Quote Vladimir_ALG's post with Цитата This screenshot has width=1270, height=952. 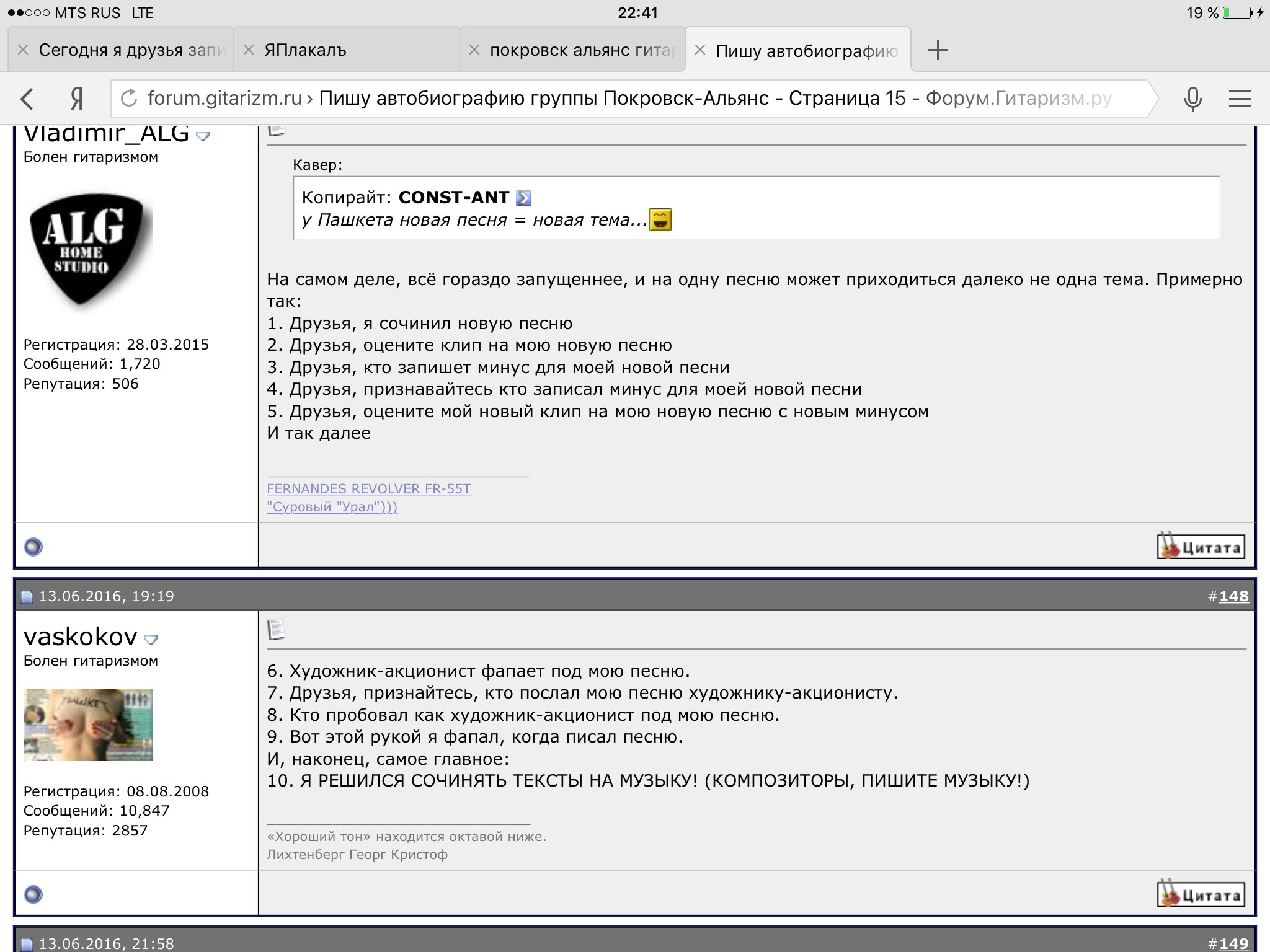click(1201, 547)
